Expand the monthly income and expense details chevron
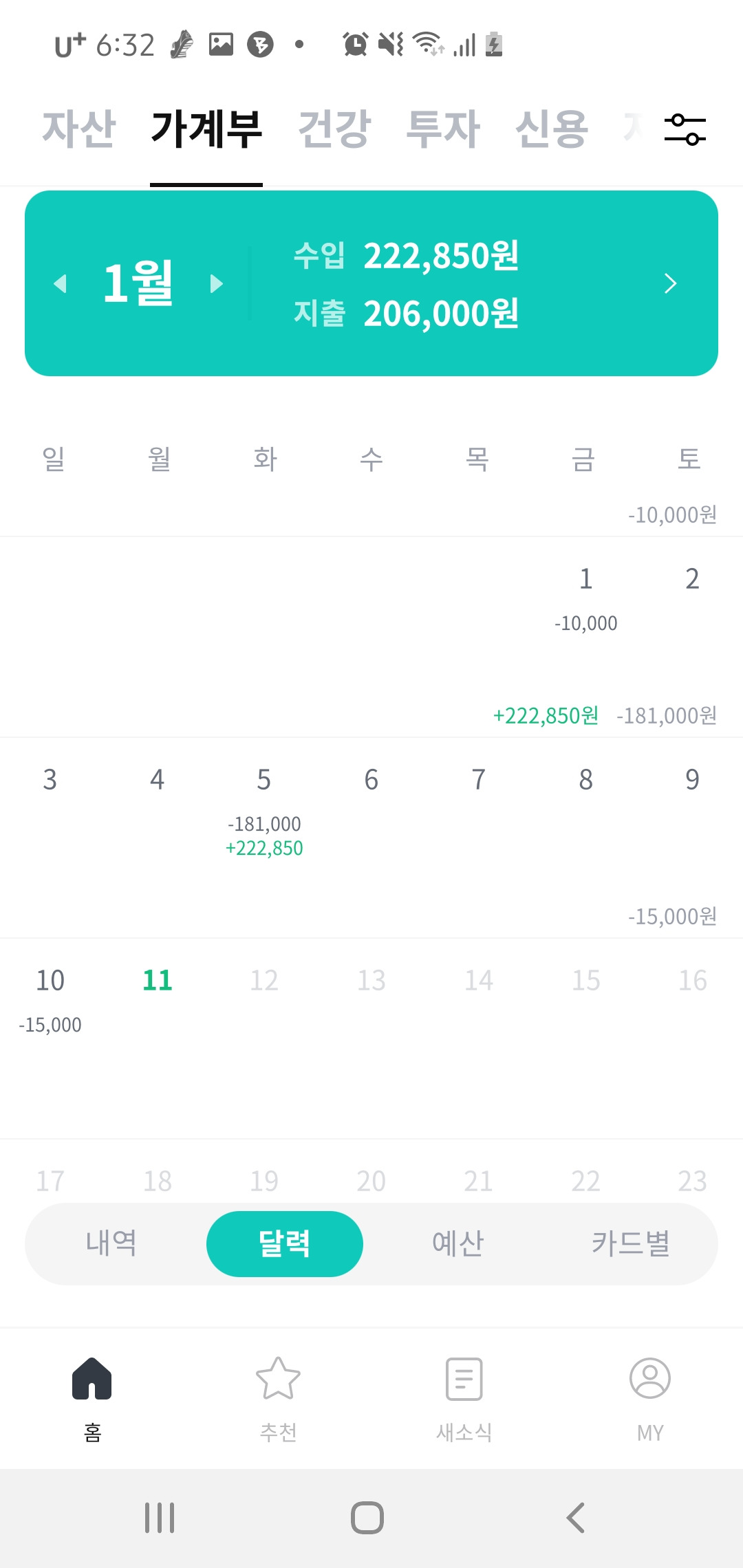 (x=671, y=283)
